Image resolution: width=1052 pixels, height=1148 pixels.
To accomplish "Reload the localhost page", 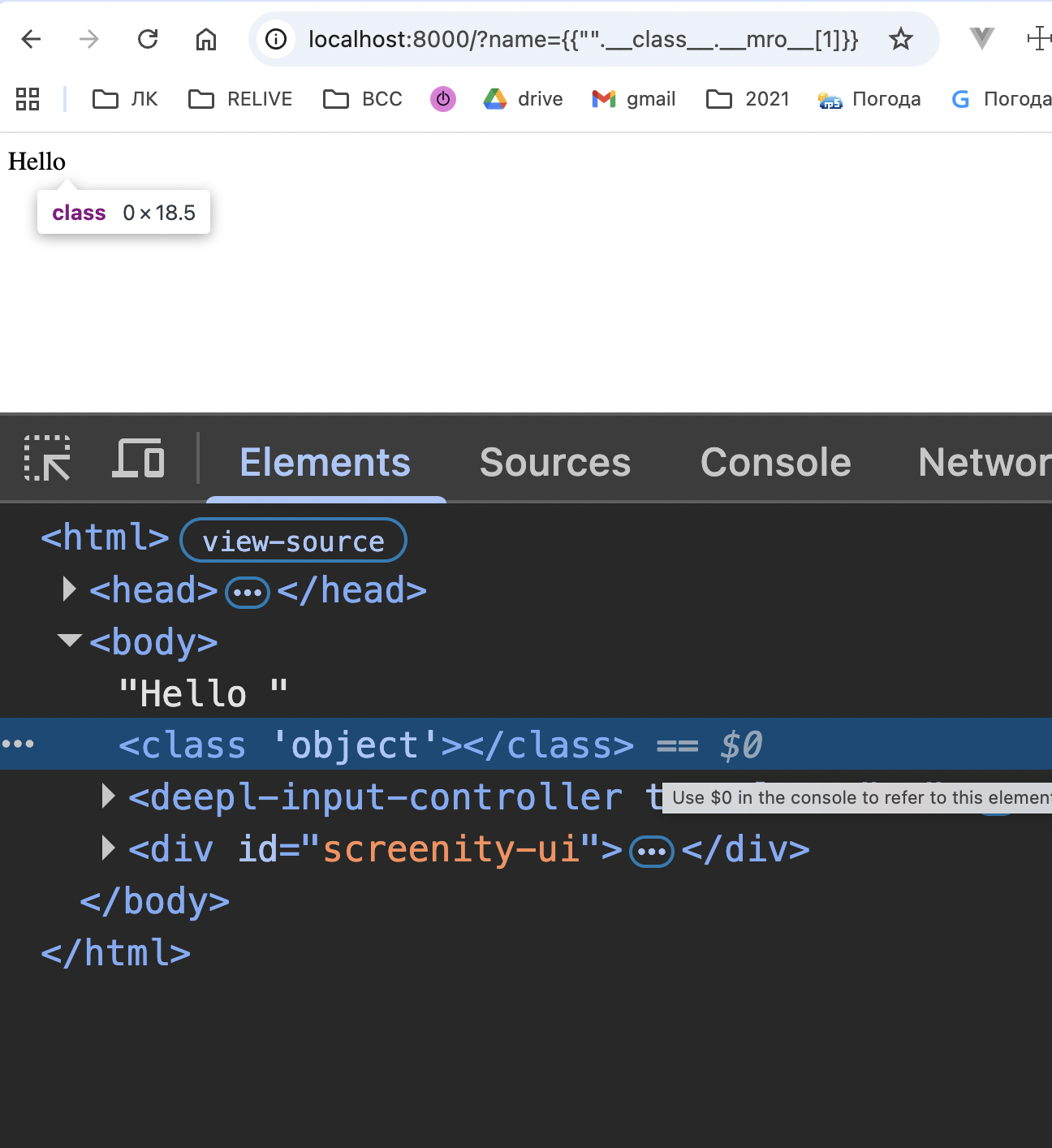I will (148, 39).
